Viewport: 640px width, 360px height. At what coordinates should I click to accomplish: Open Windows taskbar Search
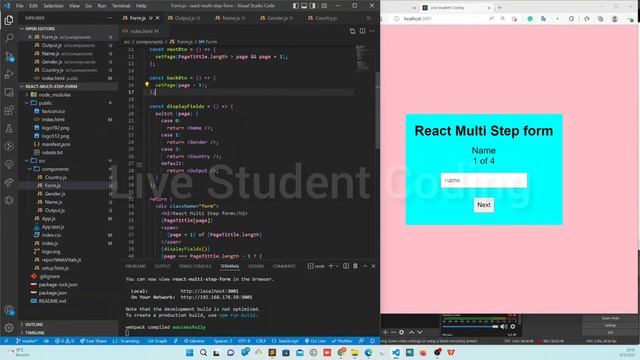pos(203,352)
